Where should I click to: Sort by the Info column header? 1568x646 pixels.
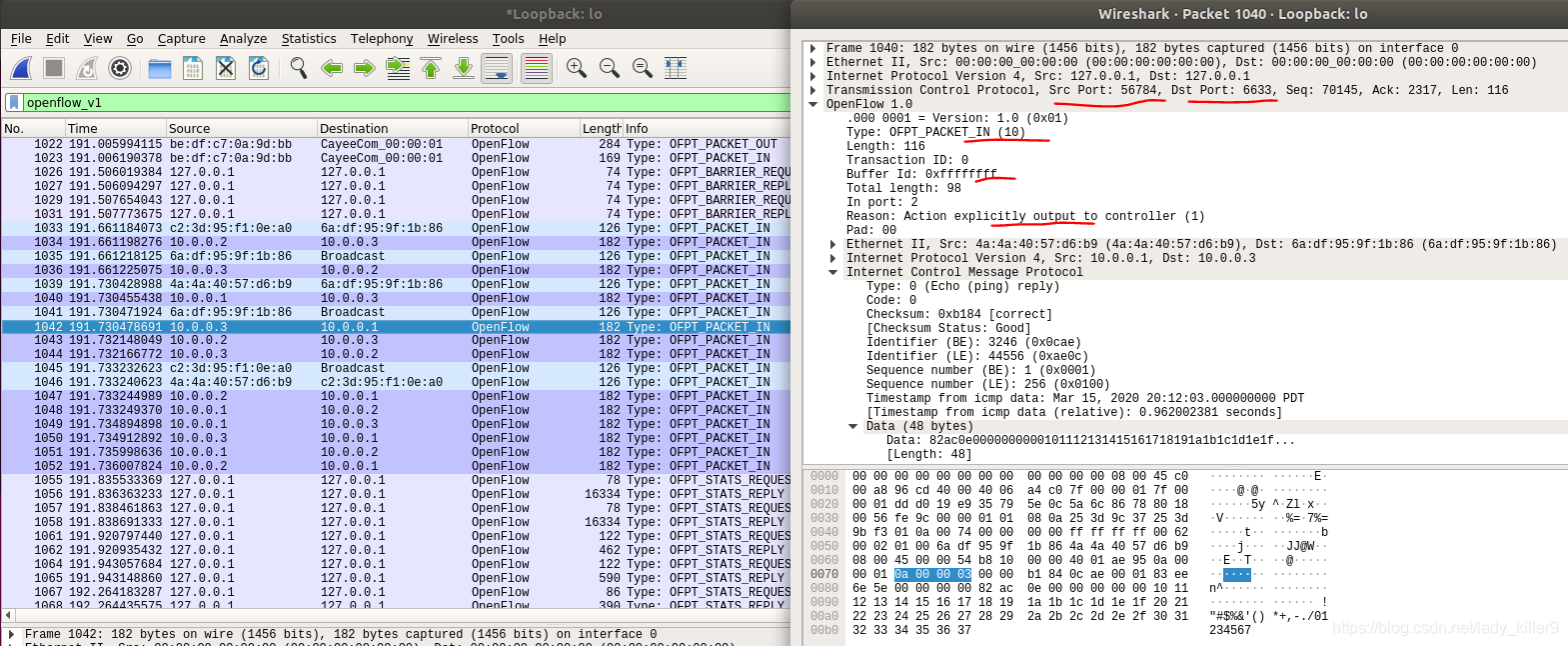coord(708,128)
